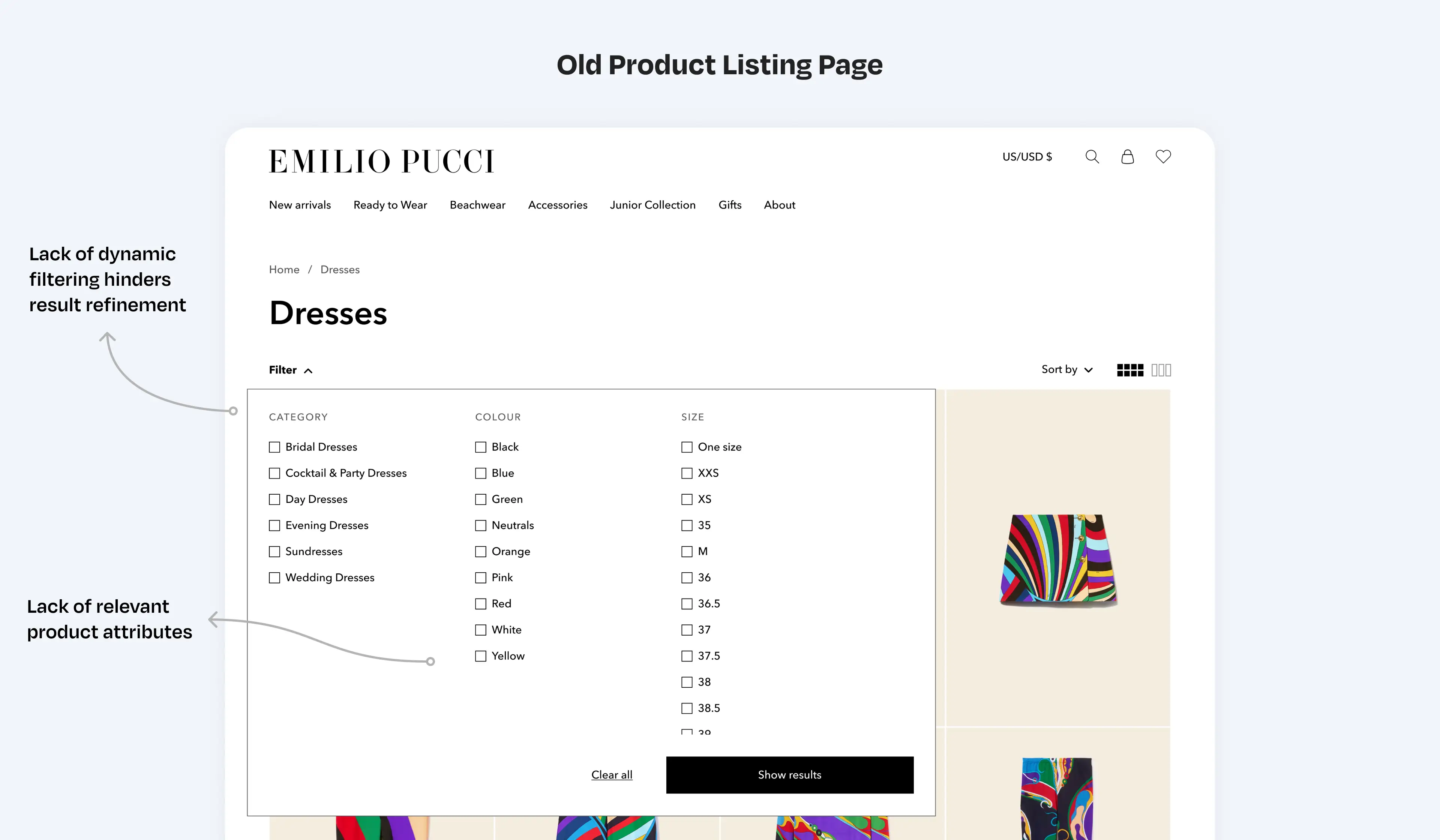This screenshot has height=840, width=1440.
Task: Select the XXS size checkbox
Action: [686, 473]
